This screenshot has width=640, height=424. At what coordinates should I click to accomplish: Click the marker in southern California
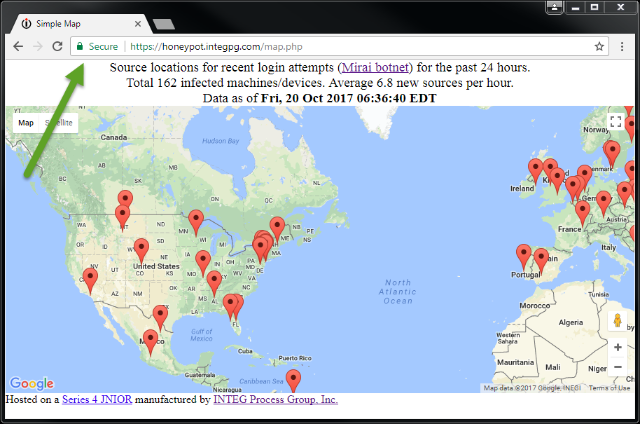[90, 278]
